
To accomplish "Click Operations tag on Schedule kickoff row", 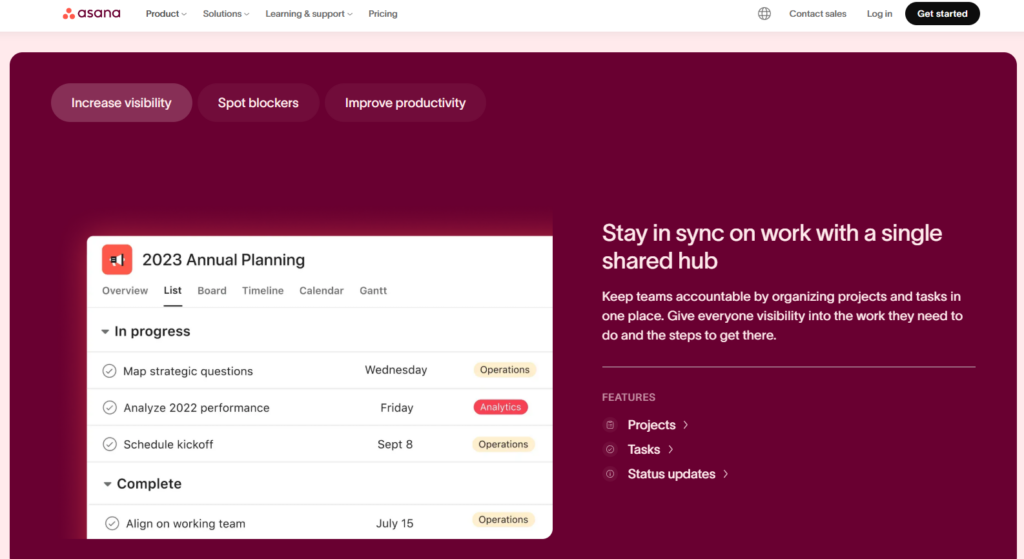I will point(503,444).
